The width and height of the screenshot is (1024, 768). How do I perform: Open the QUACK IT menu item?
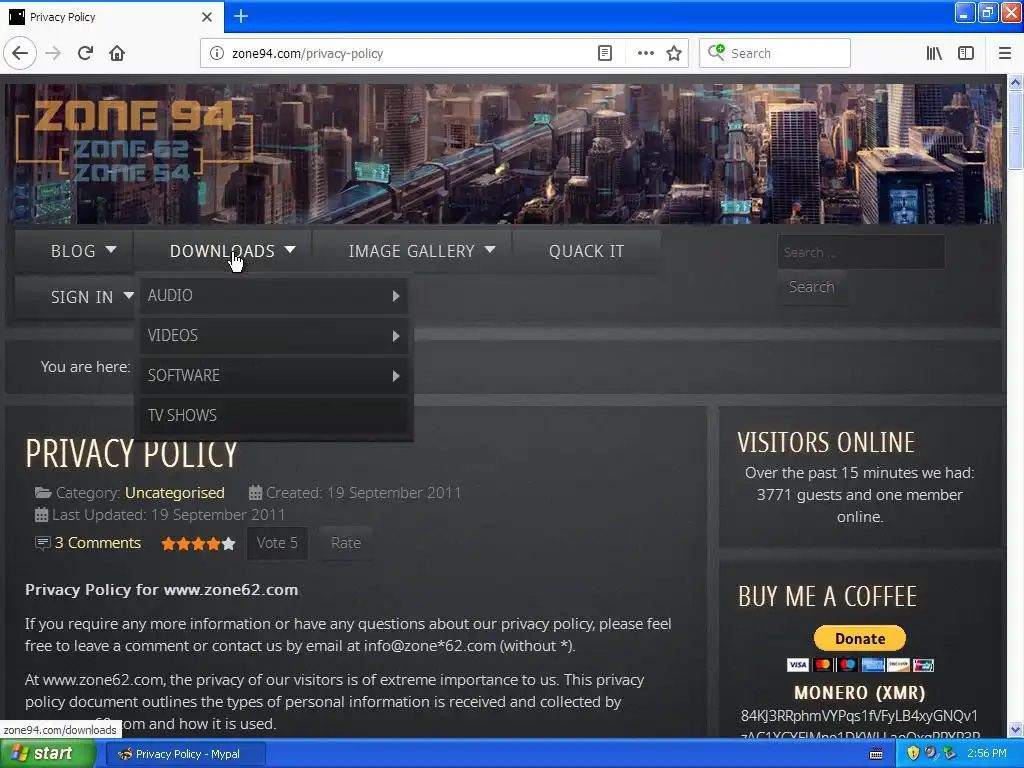(x=586, y=251)
